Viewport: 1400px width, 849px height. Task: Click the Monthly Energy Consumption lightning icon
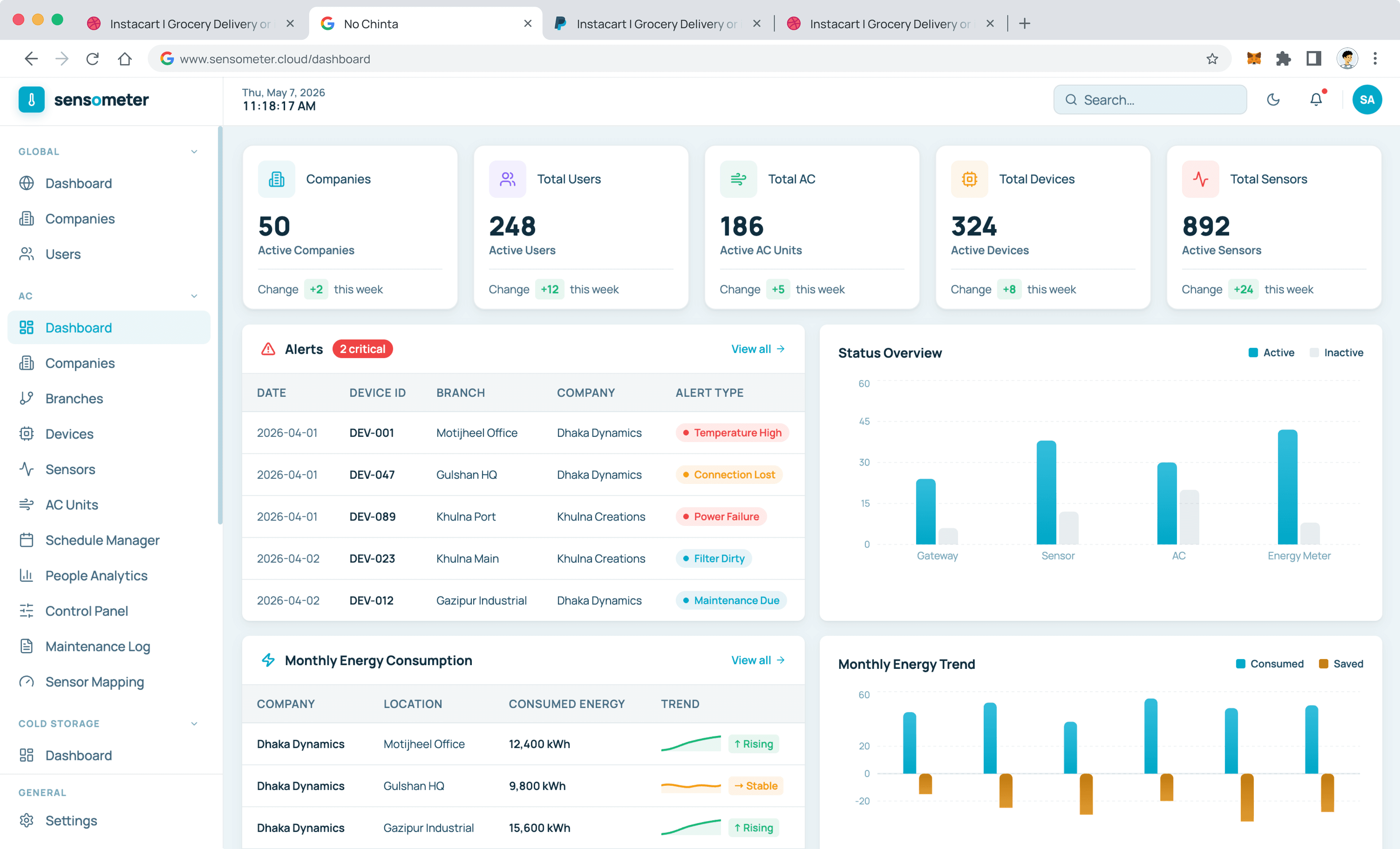[x=268, y=660]
